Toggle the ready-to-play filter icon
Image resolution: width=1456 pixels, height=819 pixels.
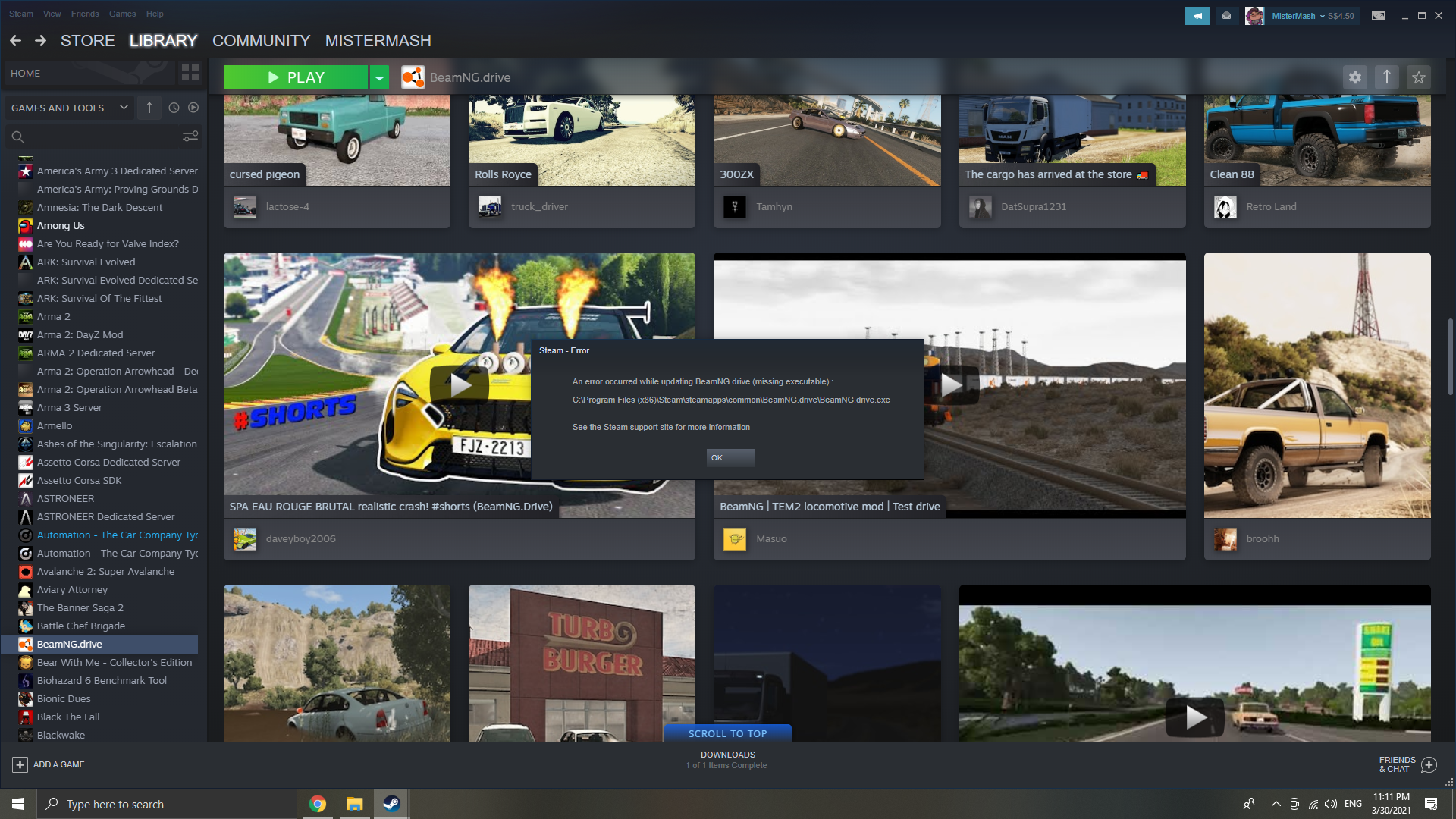193,108
